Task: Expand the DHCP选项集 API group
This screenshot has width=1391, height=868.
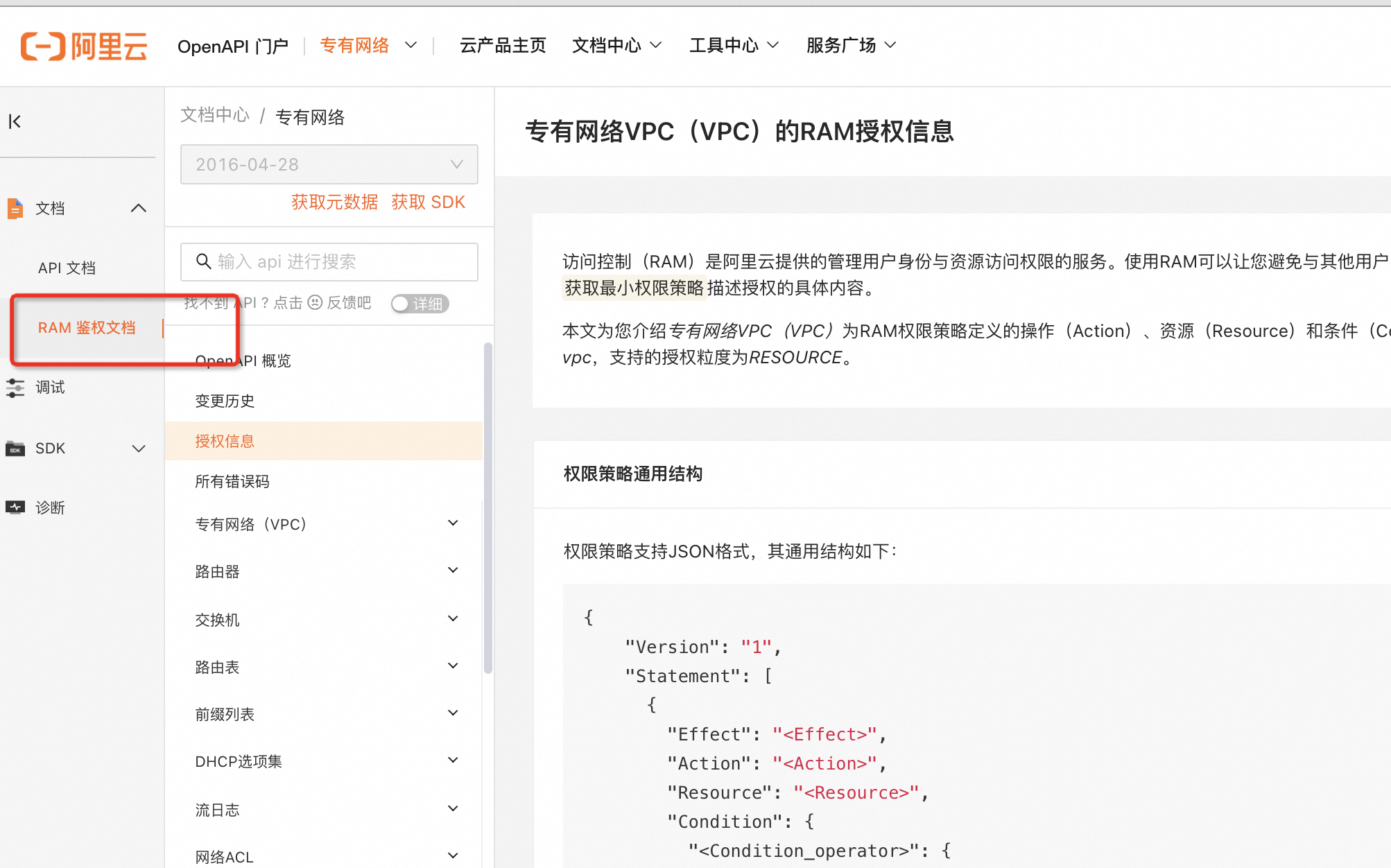Action: click(453, 760)
